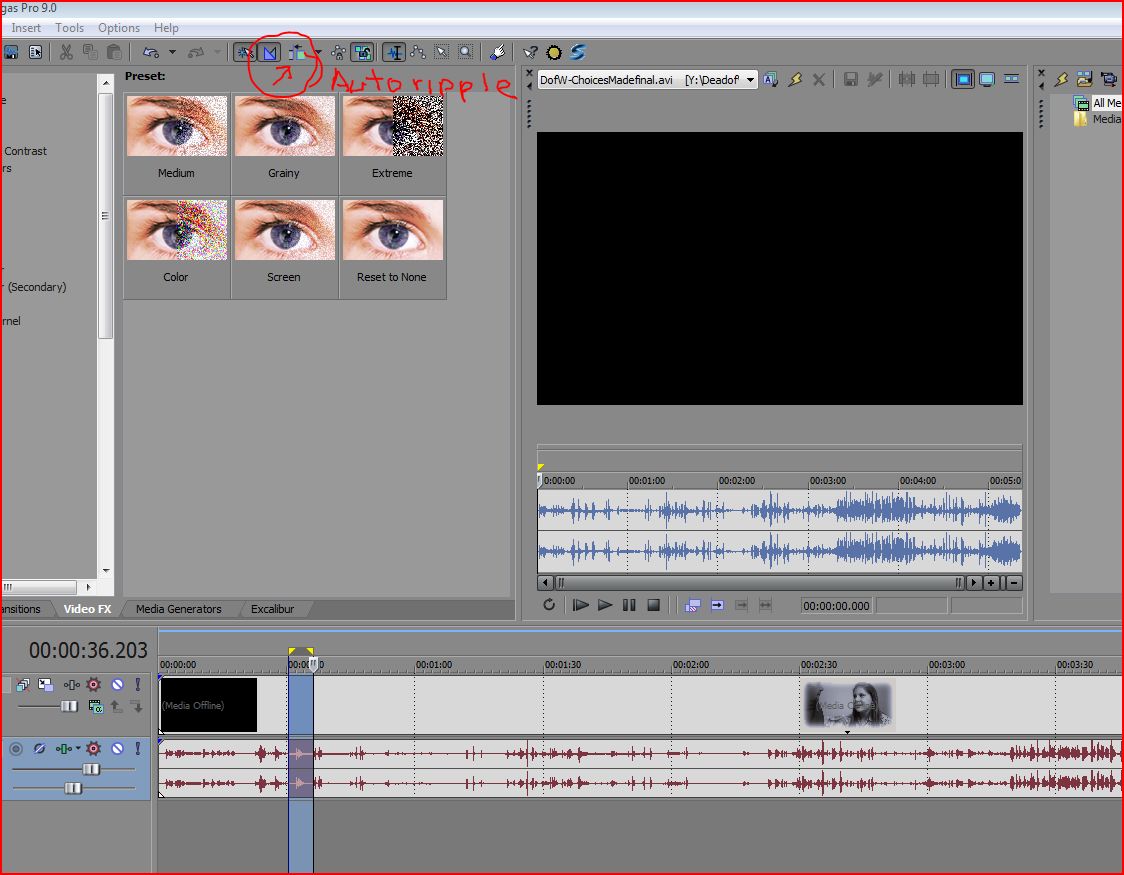The image size is (1124, 875).
Task: Click the audio track volume slider
Action: 91,769
